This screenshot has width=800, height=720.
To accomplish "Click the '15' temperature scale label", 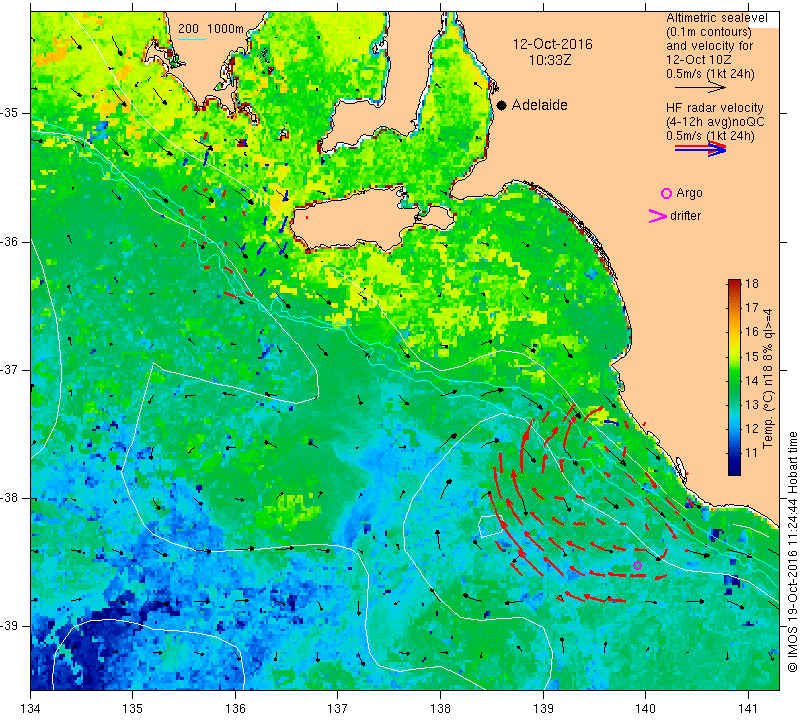I will [x=752, y=356].
